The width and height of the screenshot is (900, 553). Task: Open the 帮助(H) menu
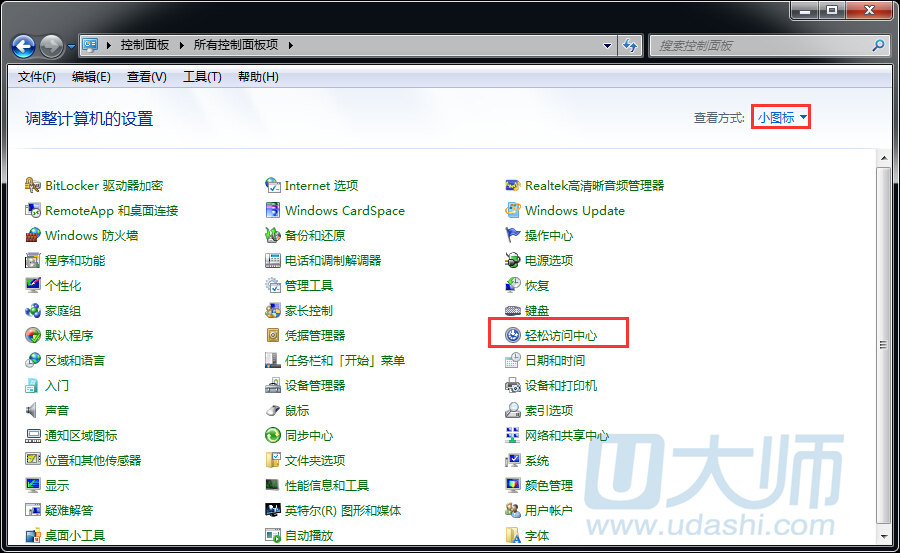tap(258, 77)
